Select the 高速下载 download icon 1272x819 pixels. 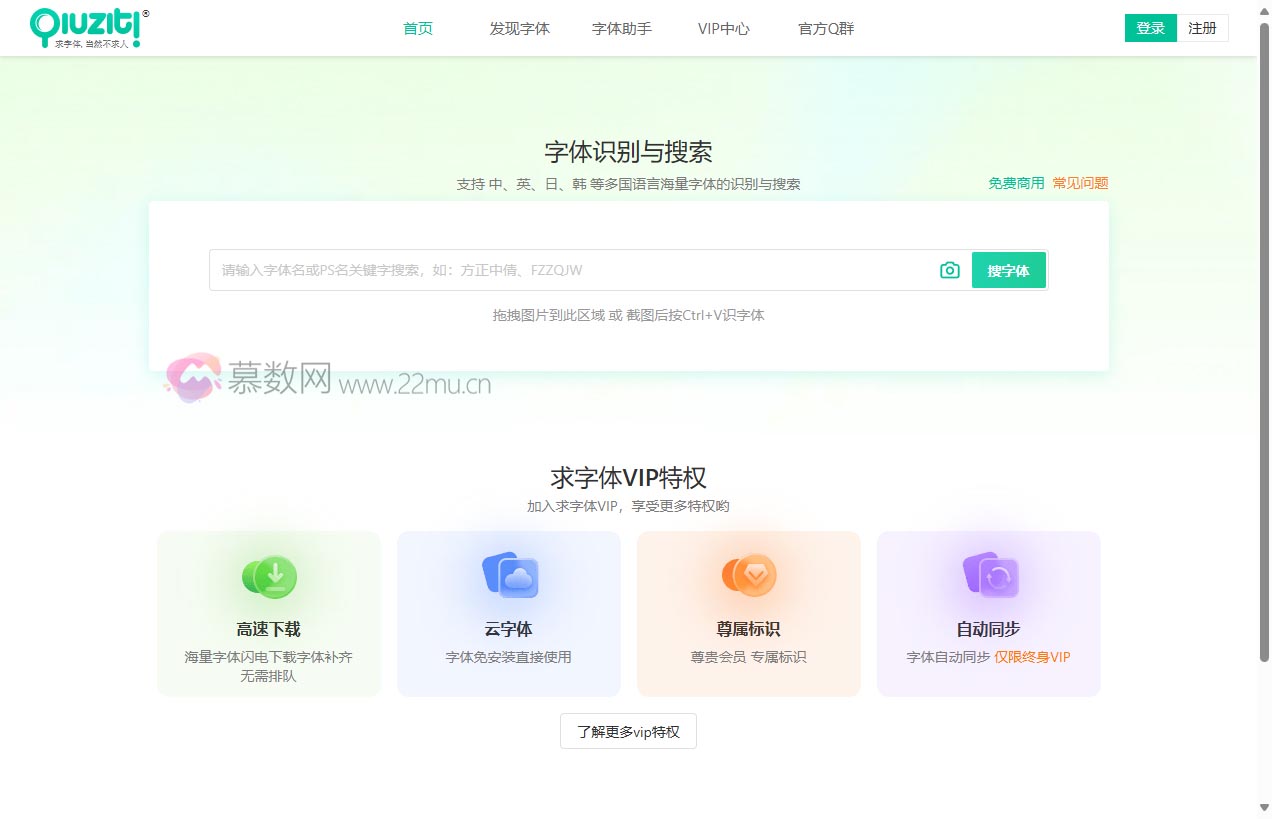268,575
